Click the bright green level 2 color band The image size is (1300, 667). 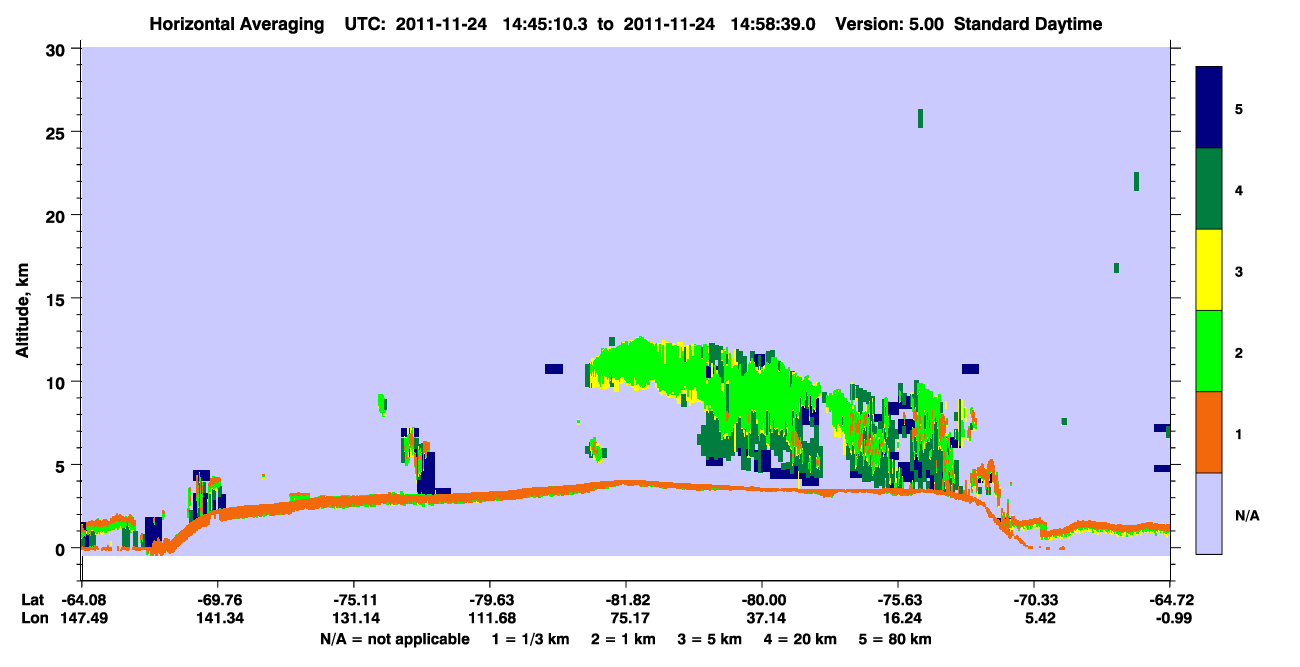click(x=1209, y=351)
